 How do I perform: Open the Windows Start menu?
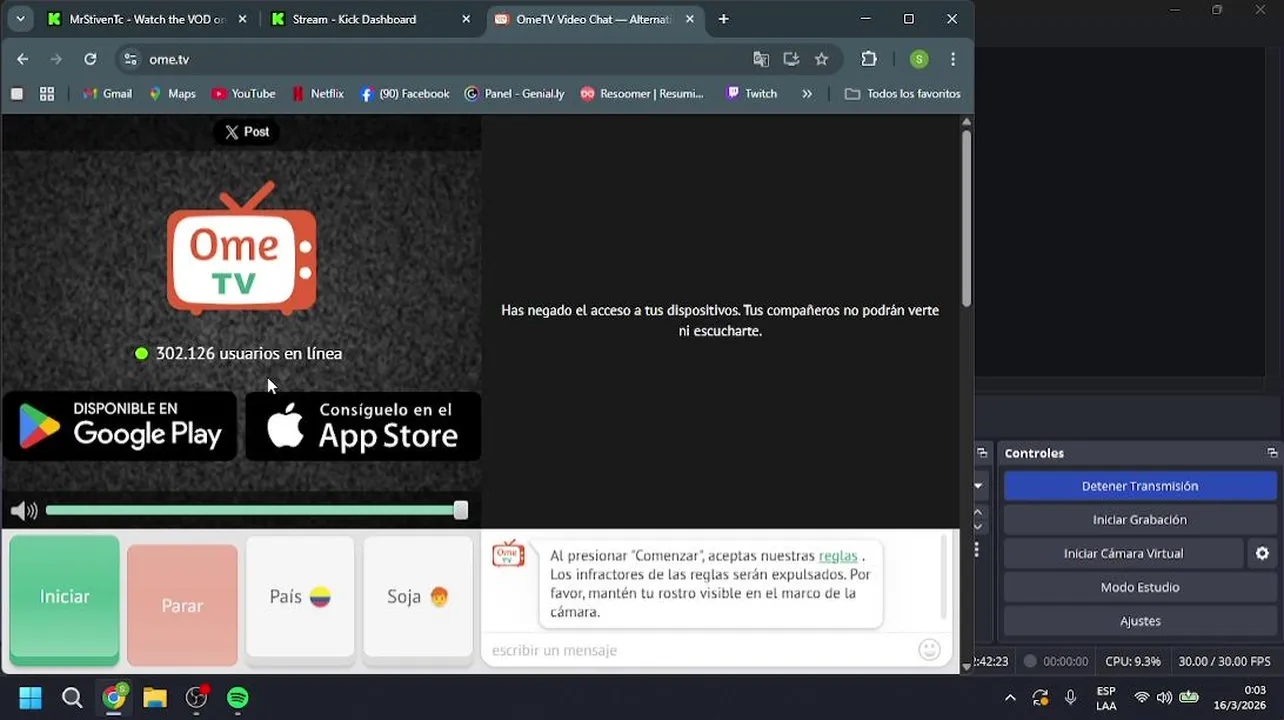31,697
